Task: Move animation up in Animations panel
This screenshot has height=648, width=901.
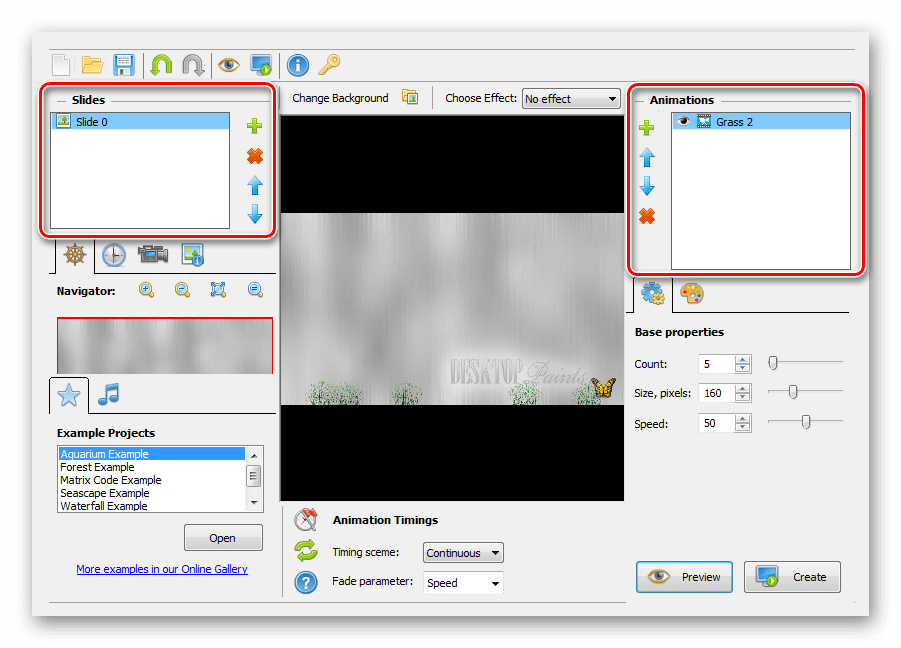Action: [647, 157]
